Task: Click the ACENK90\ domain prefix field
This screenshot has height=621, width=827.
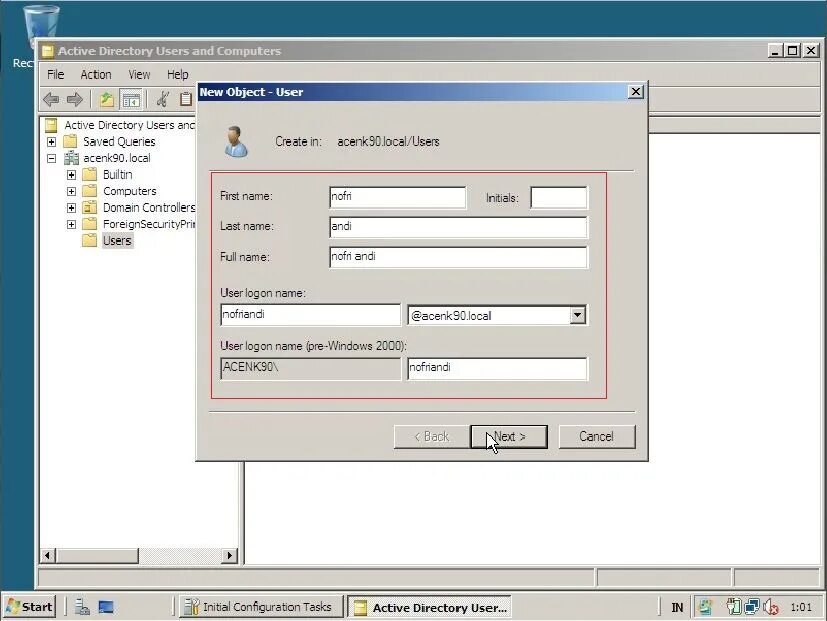Action: 311,368
